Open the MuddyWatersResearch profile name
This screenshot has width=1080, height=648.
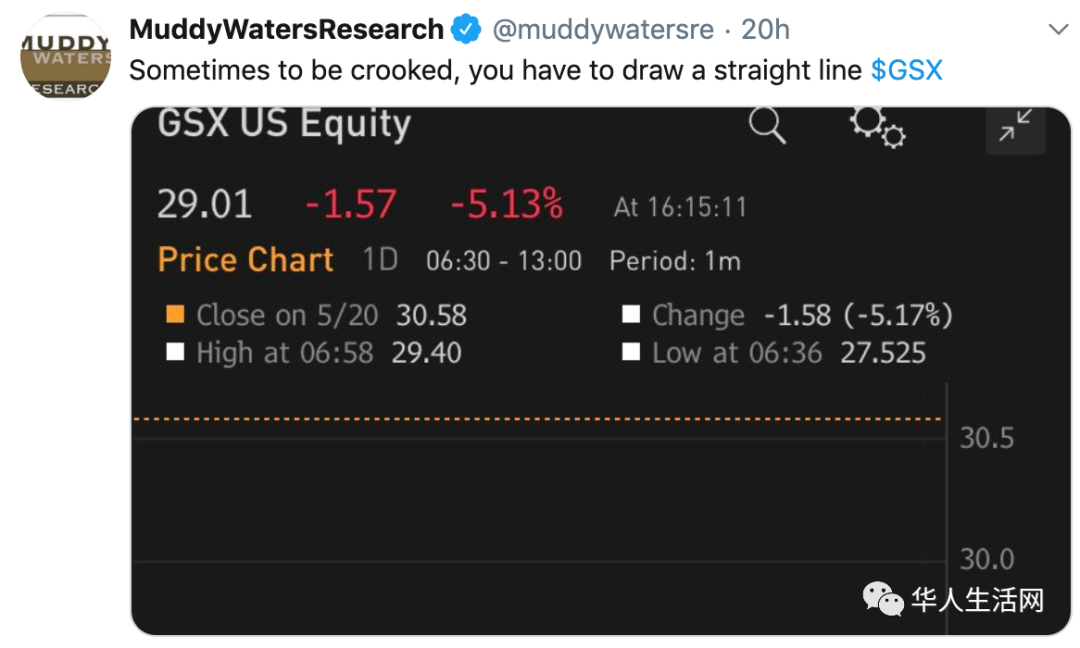(287, 30)
